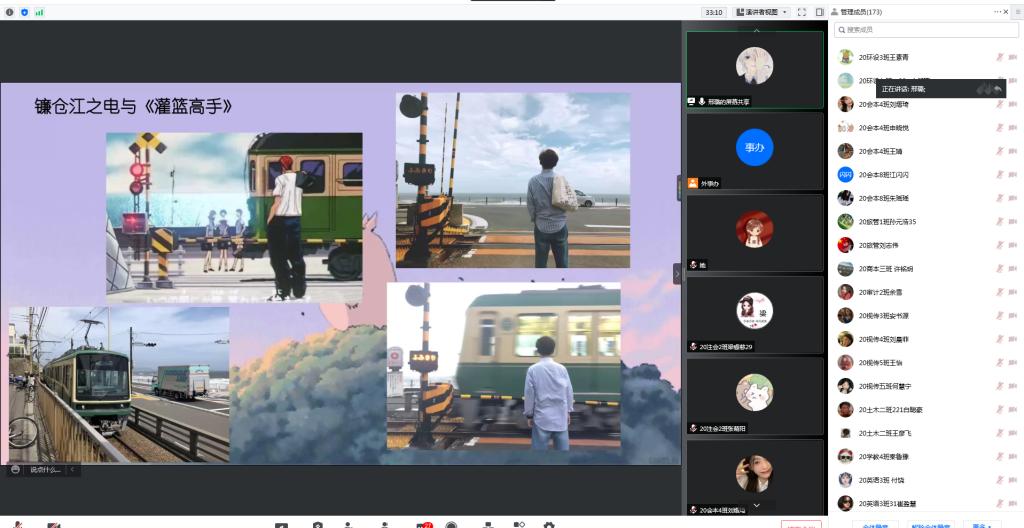
Task: Select member row 20英语3班 付
Action: (x=926, y=480)
